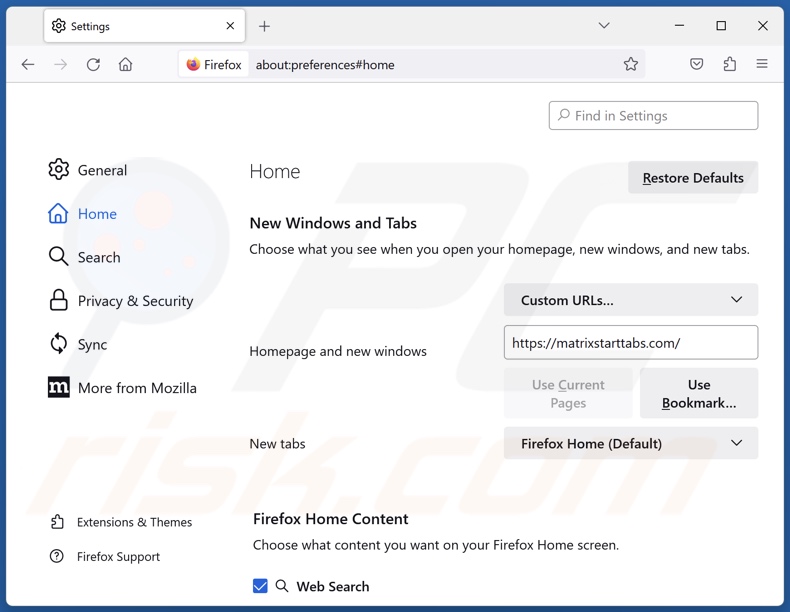
Task: Minimize the Firefox window
Action: 679,25
